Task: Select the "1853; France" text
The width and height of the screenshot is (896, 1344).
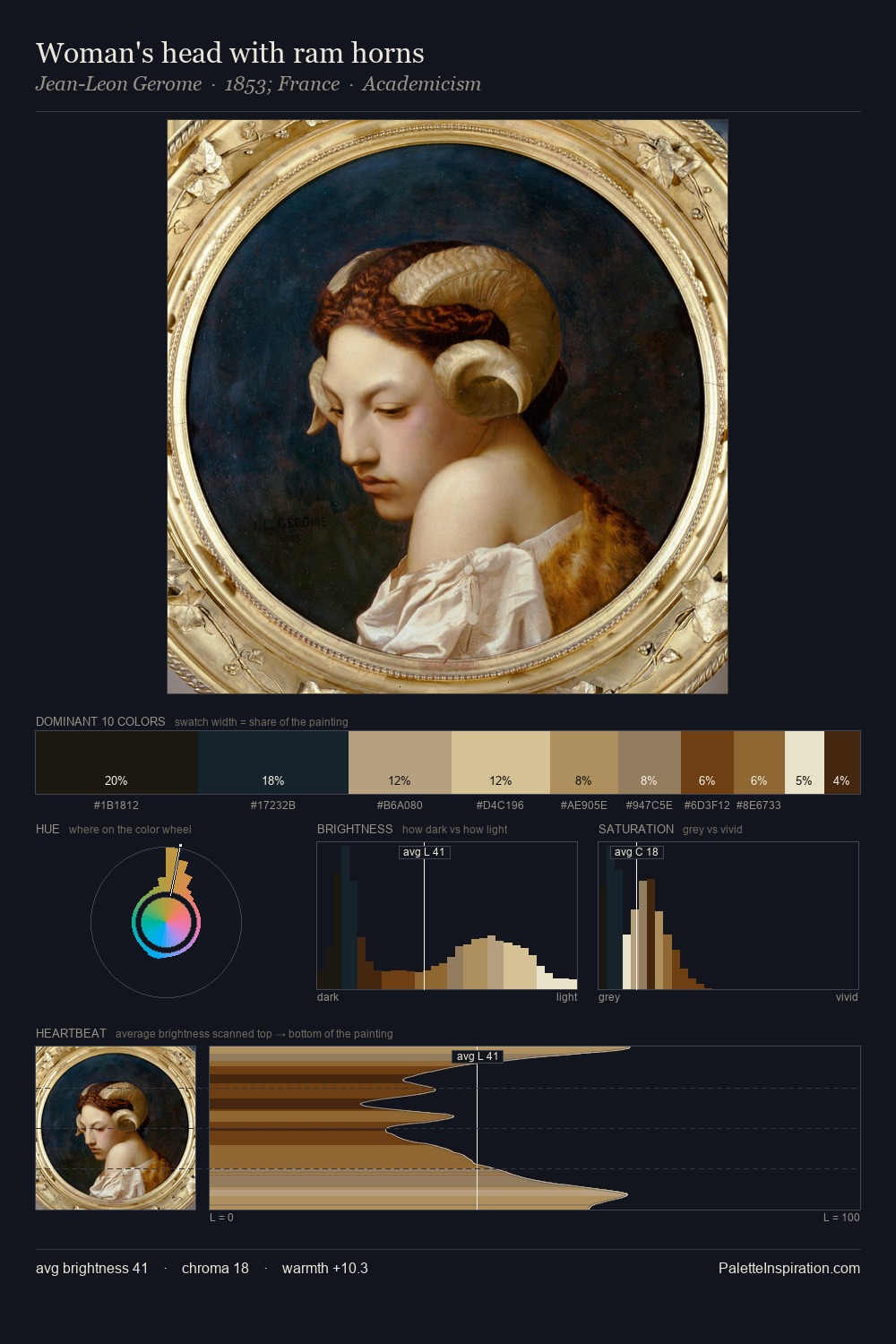Action: (282, 84)
